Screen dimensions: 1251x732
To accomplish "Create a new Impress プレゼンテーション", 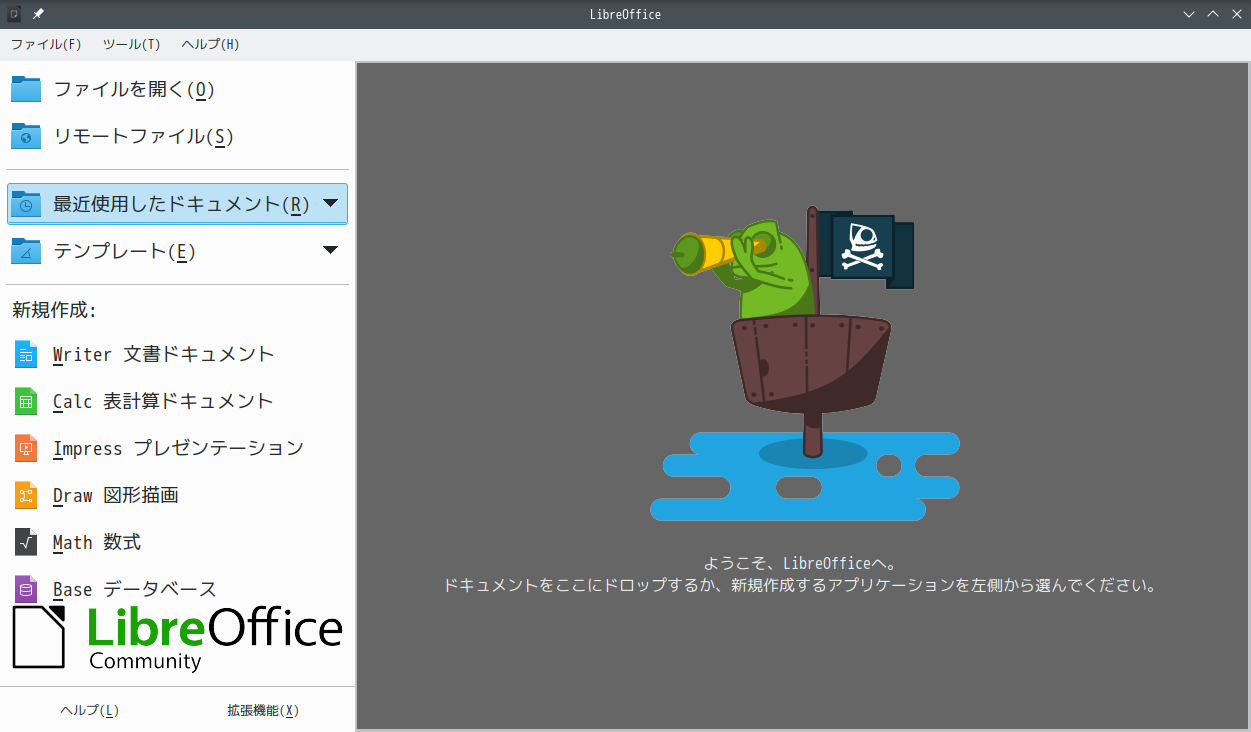I will point(178,448).
